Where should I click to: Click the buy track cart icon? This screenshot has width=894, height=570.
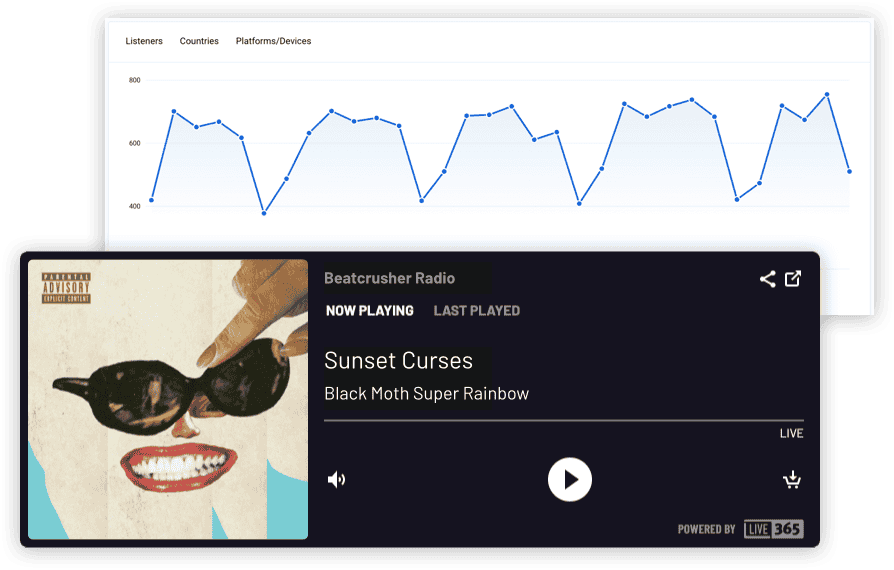pyautogui.click(x=792, y=480)
